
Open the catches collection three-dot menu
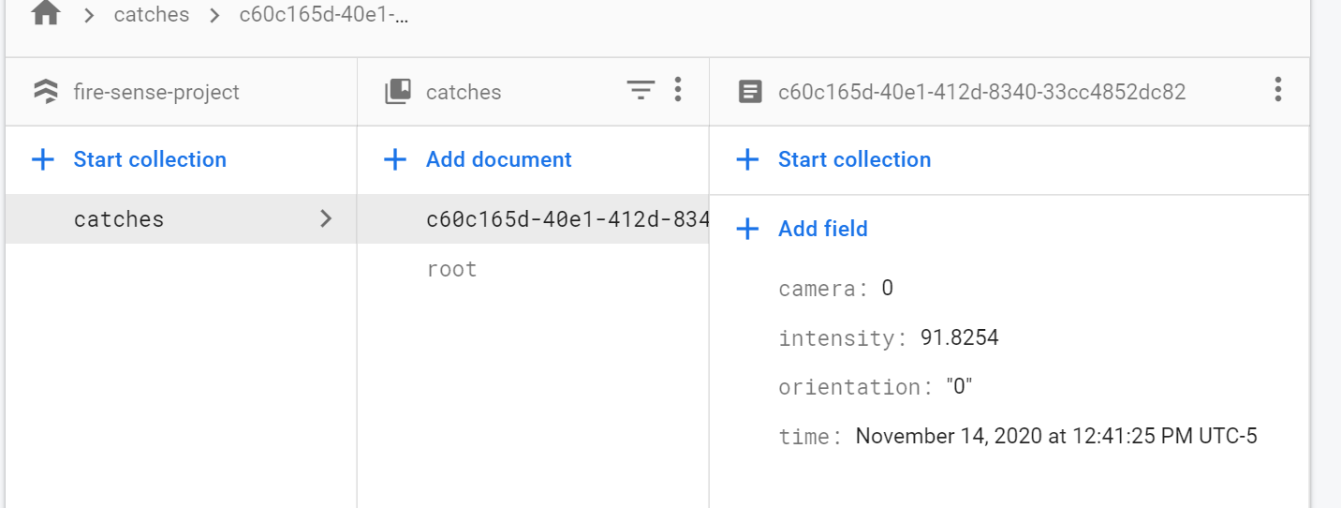pyautogui.click(x=678, y=91)
